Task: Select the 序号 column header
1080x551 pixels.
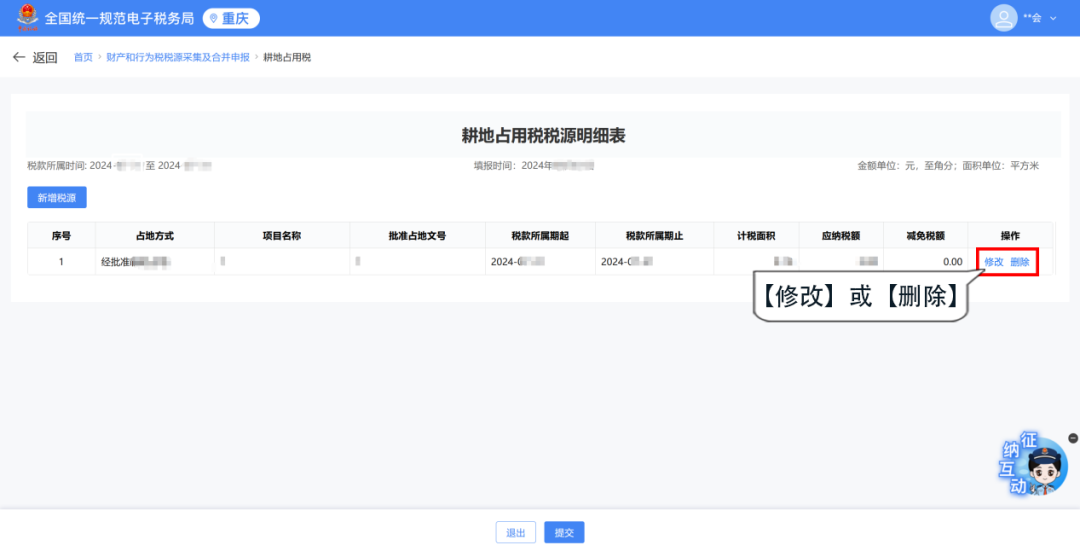Action: 61,236
